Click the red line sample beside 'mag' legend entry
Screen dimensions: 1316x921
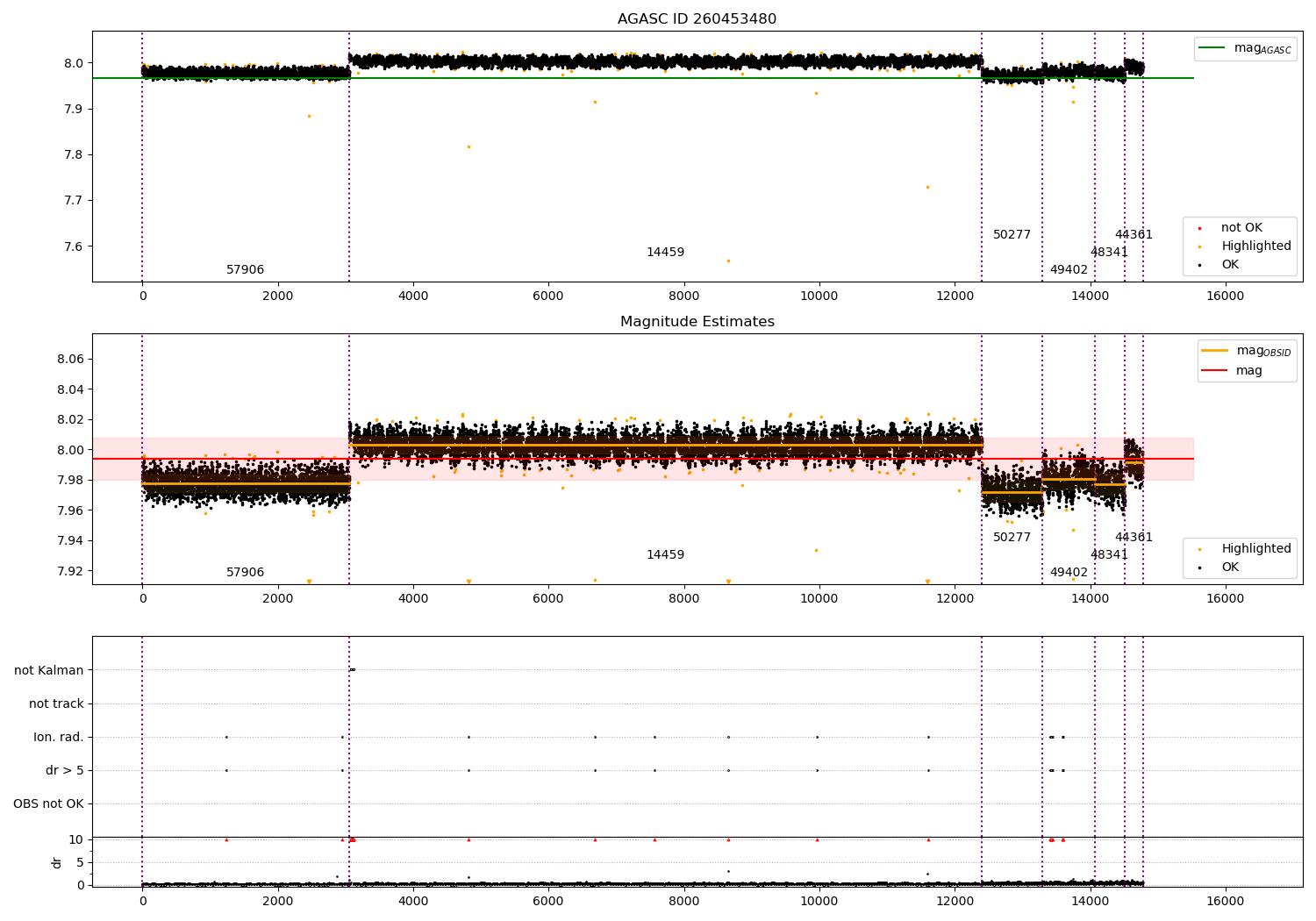coord(1215,371)
